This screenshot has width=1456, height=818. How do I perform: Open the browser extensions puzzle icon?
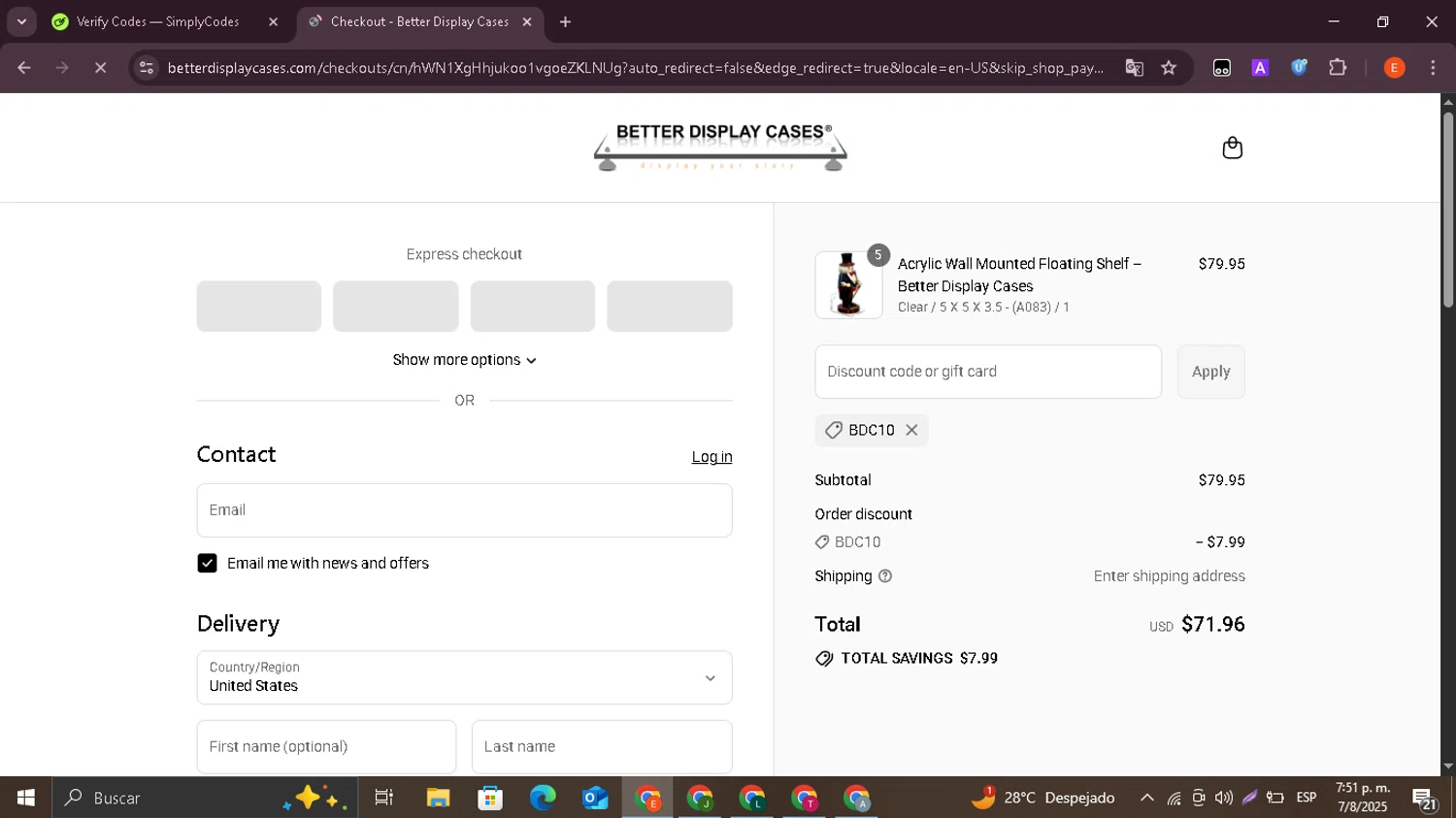1338,68
